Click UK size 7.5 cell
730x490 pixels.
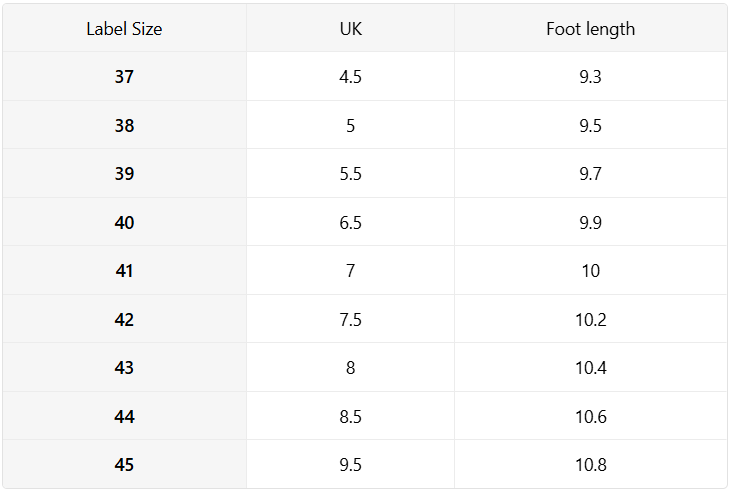pos(351,319)
